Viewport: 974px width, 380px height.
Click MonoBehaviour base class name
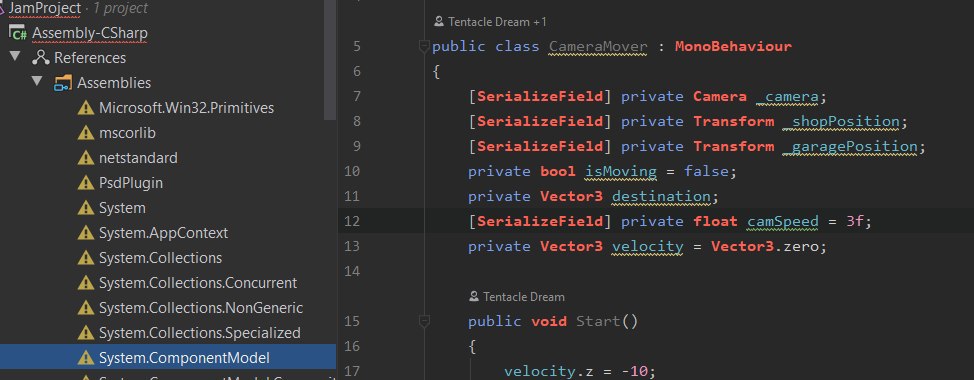click(x=734, y=47)
